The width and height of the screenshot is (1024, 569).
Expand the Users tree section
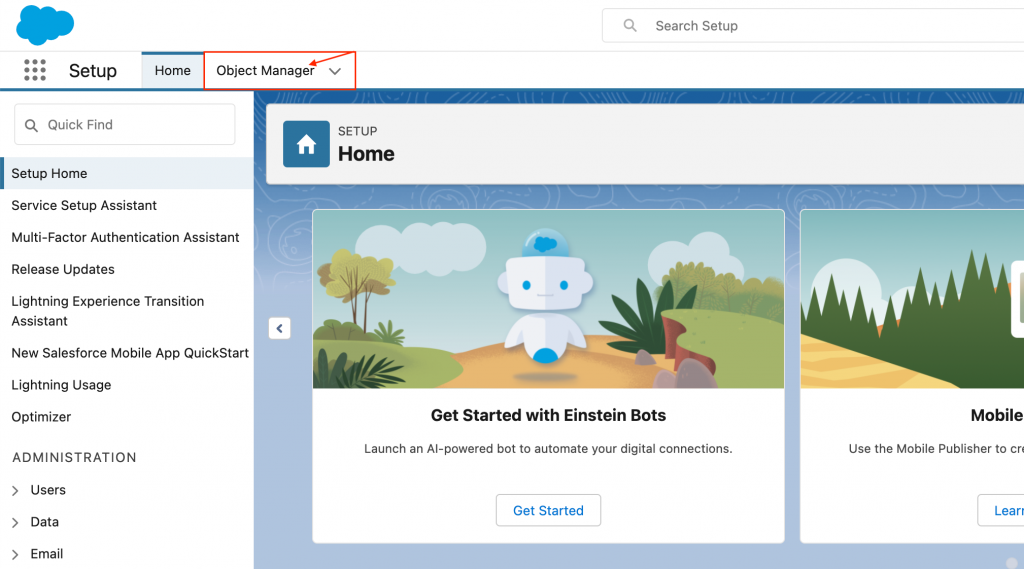click(x=15, y=491)
